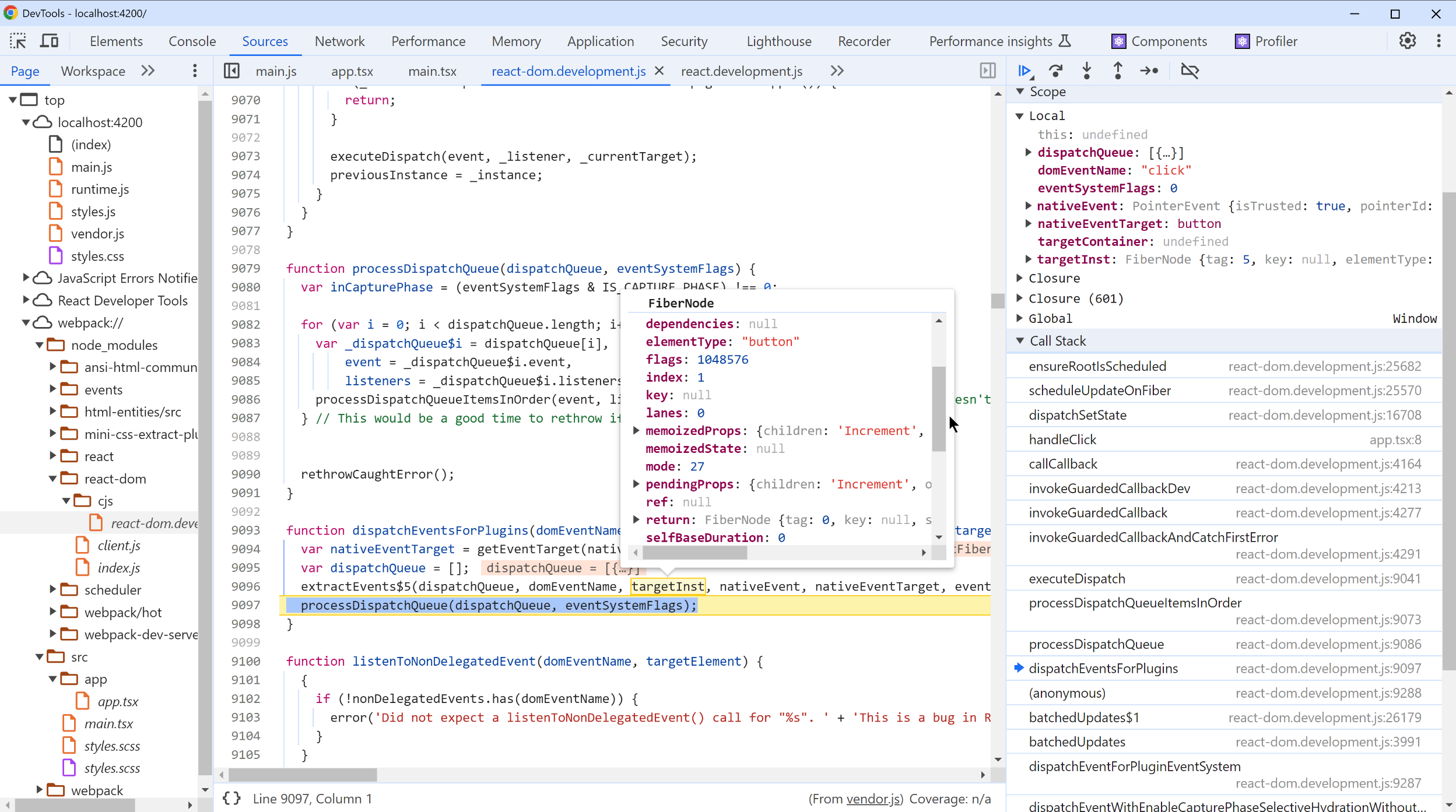Activate the inspect element picker icon

(x=18, y=41)
